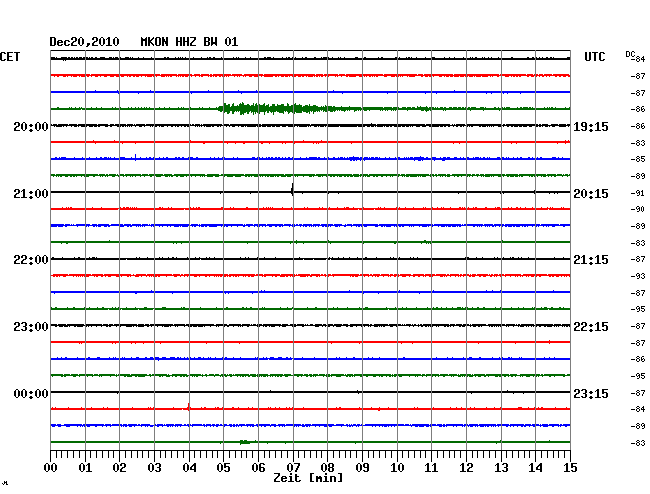The image size is (650, 494).
Task: Click minute tick label 12 on time axis
Action: click(x=466, y=468)
